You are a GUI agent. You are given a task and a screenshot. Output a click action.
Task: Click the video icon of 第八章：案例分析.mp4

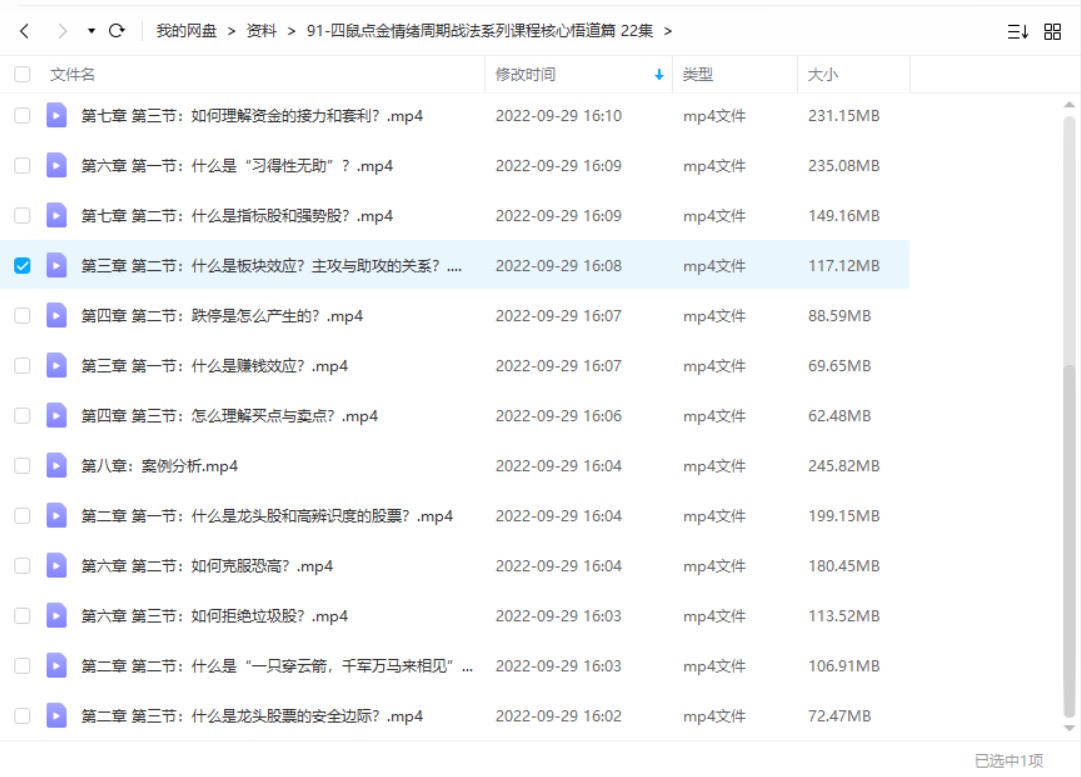tap(55, 465)
